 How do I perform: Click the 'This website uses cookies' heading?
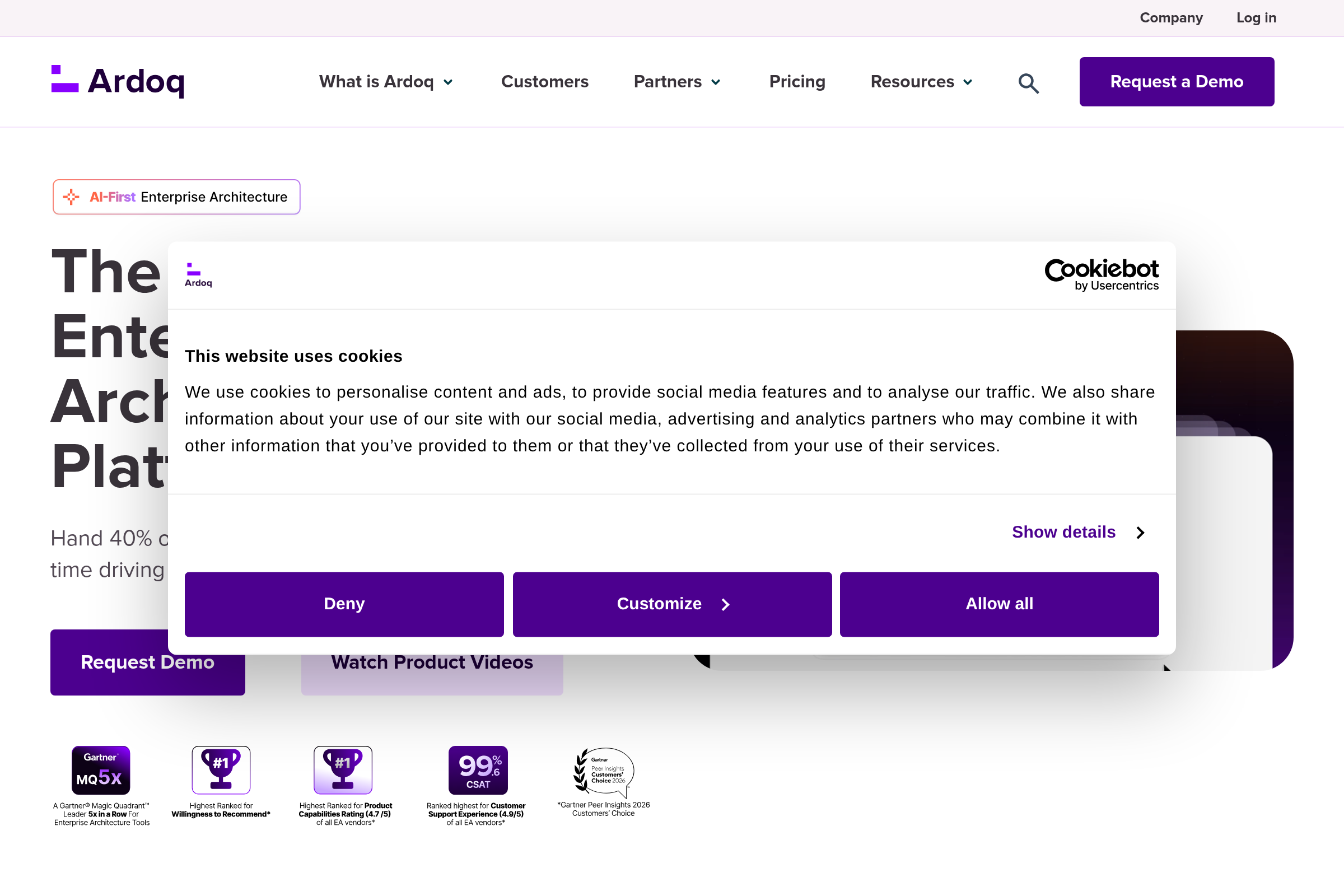[293, 356]
